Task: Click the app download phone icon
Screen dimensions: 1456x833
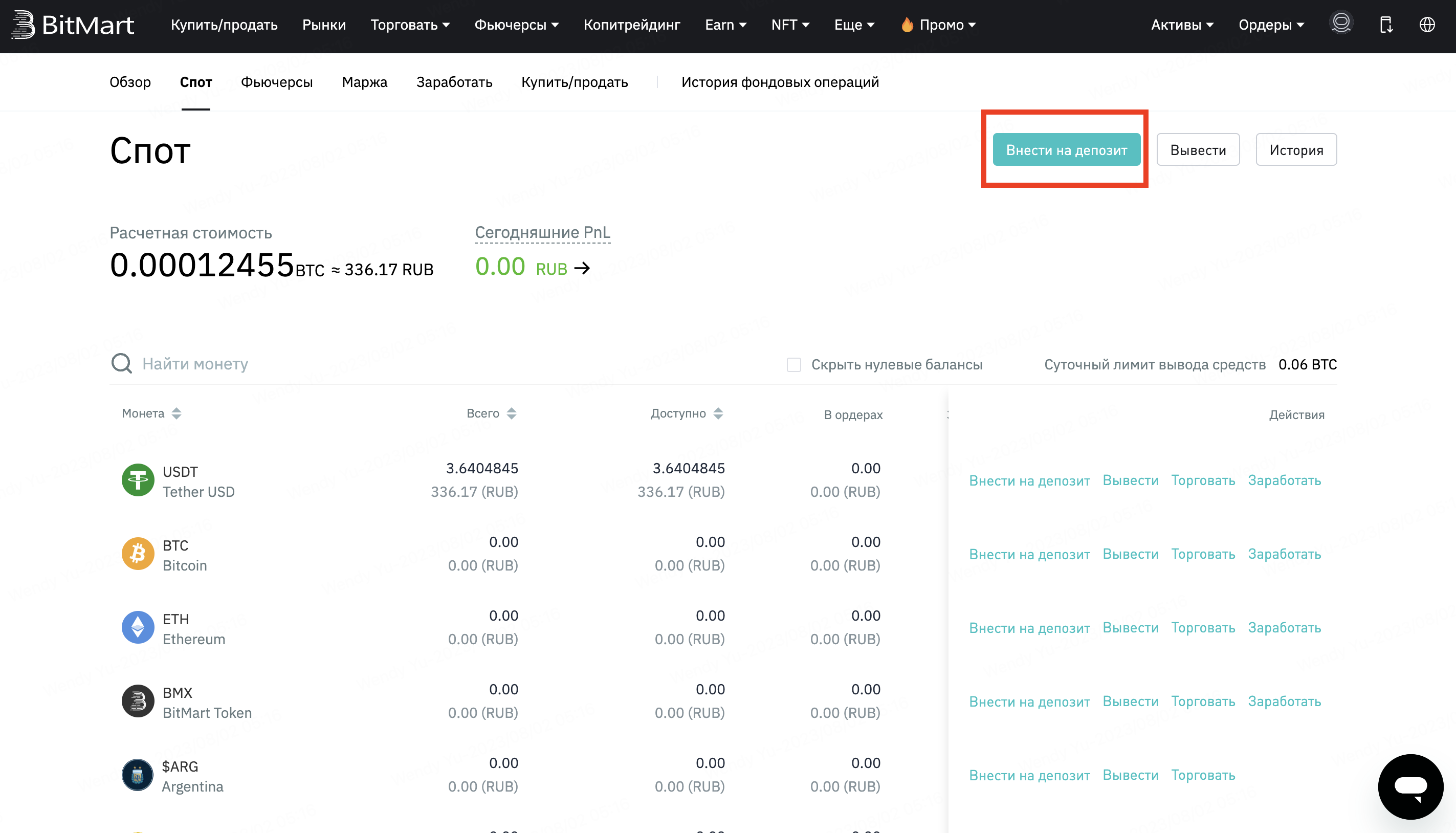Action: [1386, 25]
